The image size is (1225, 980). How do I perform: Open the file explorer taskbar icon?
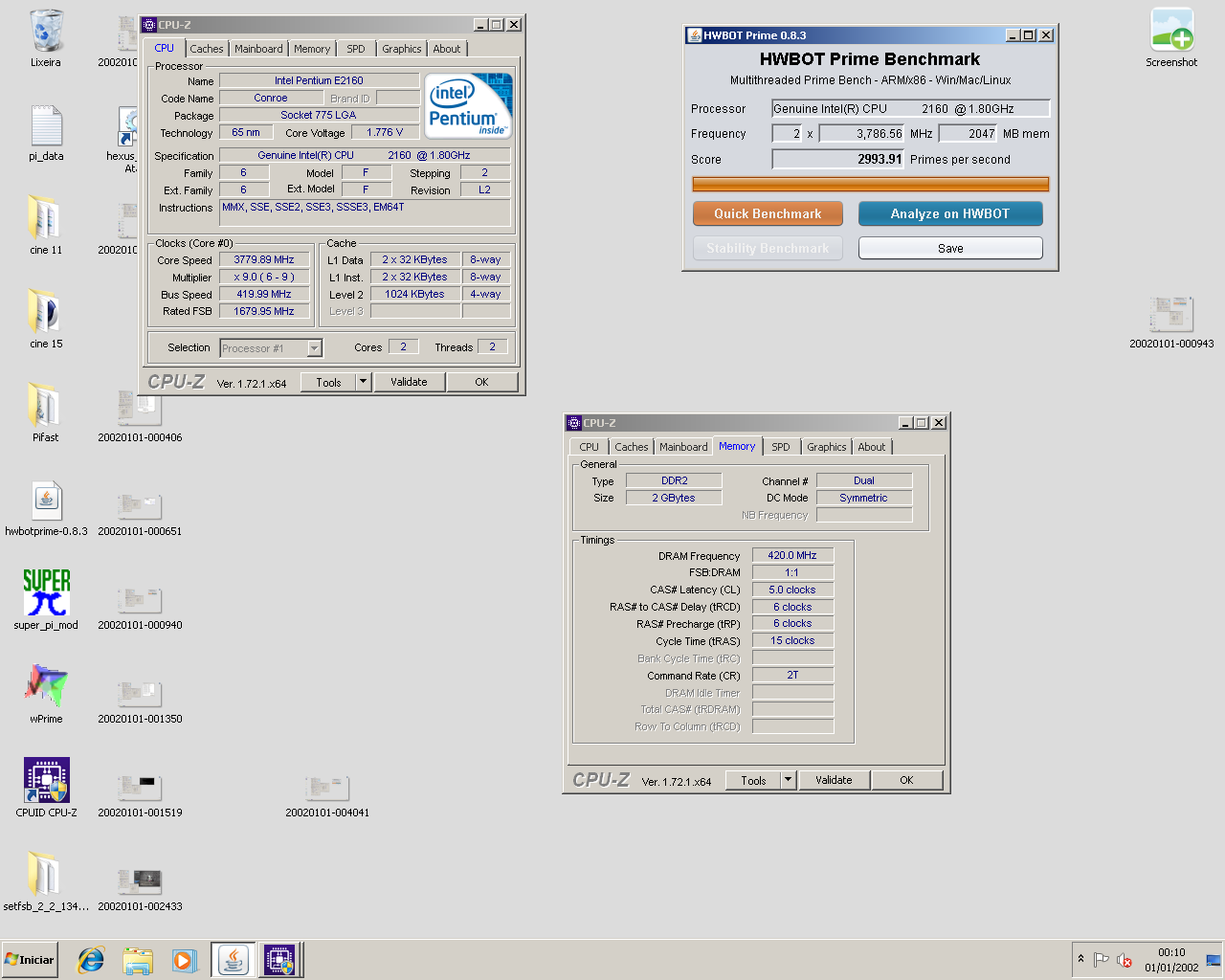(138, 960)
